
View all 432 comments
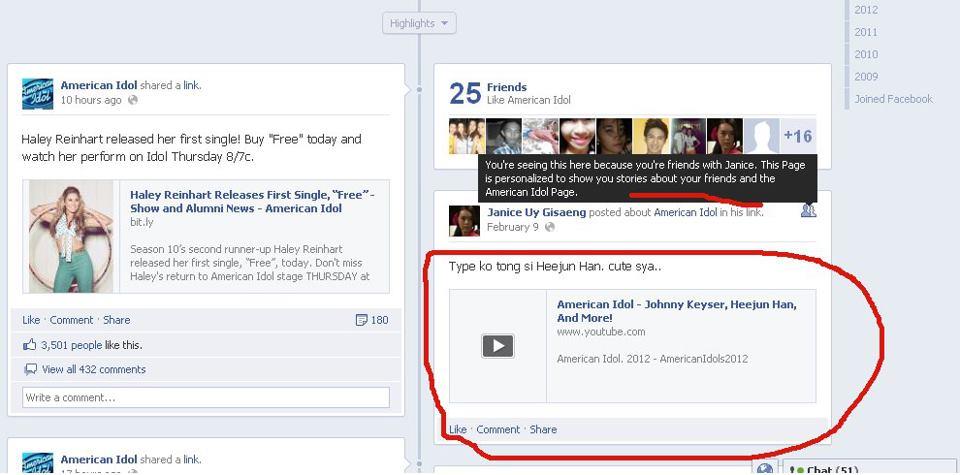coord(94,369)
